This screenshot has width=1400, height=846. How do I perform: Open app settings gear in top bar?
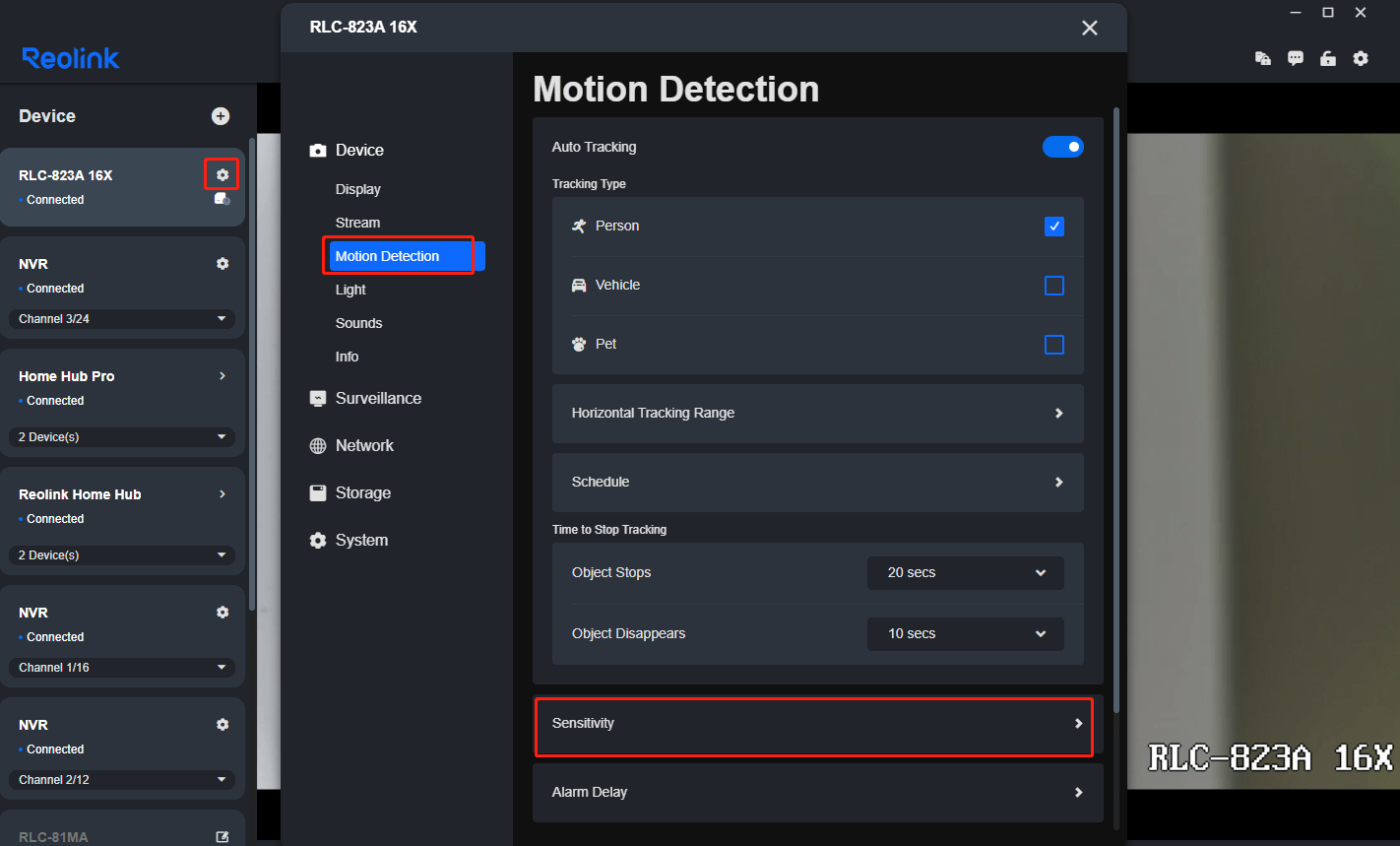[1361, 58]
